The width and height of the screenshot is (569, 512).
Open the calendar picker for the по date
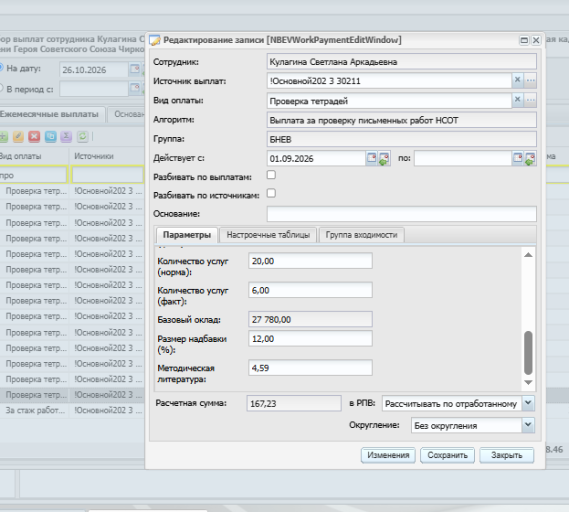point(518,158)
